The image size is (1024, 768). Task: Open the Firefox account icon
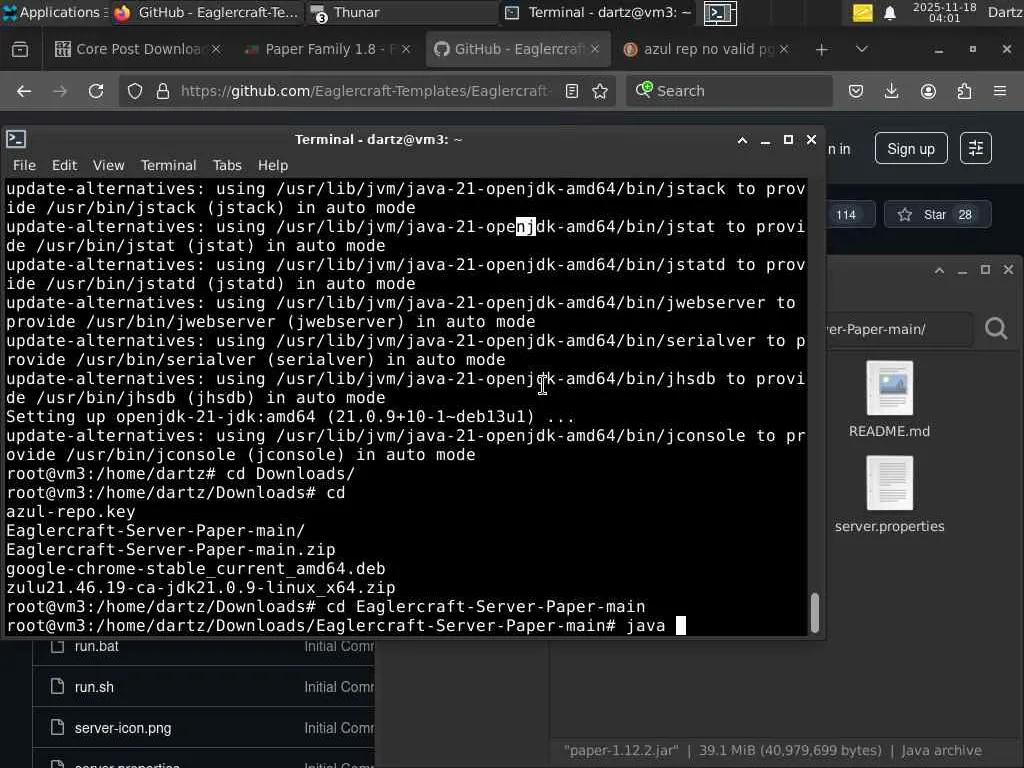928,91
